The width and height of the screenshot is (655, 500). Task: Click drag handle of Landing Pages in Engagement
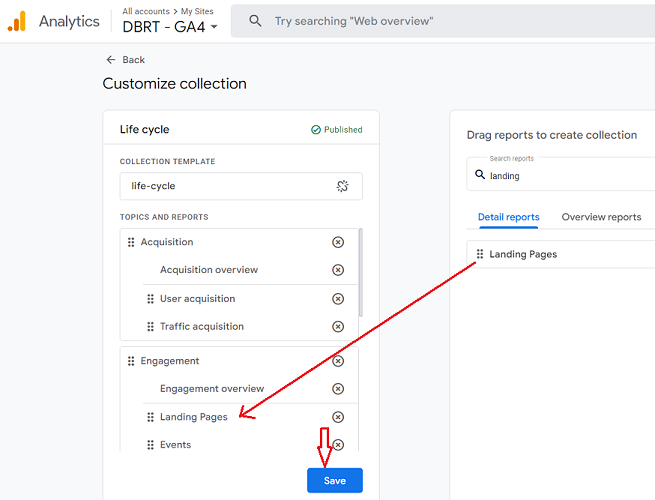pyautogui.click(x=150, y=417)
